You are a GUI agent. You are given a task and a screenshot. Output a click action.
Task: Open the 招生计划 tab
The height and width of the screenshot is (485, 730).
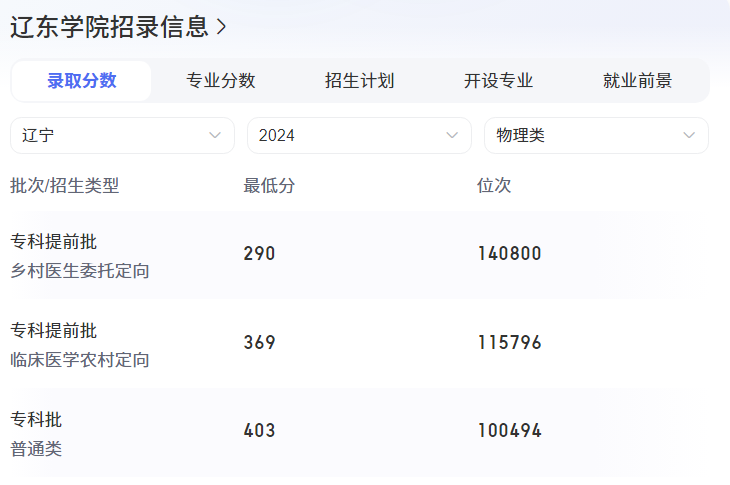click(359, 81)
